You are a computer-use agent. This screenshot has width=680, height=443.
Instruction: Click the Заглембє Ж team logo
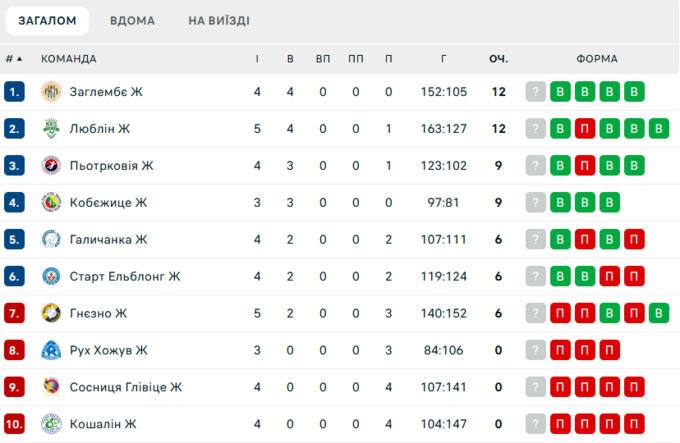click(51, 92)
